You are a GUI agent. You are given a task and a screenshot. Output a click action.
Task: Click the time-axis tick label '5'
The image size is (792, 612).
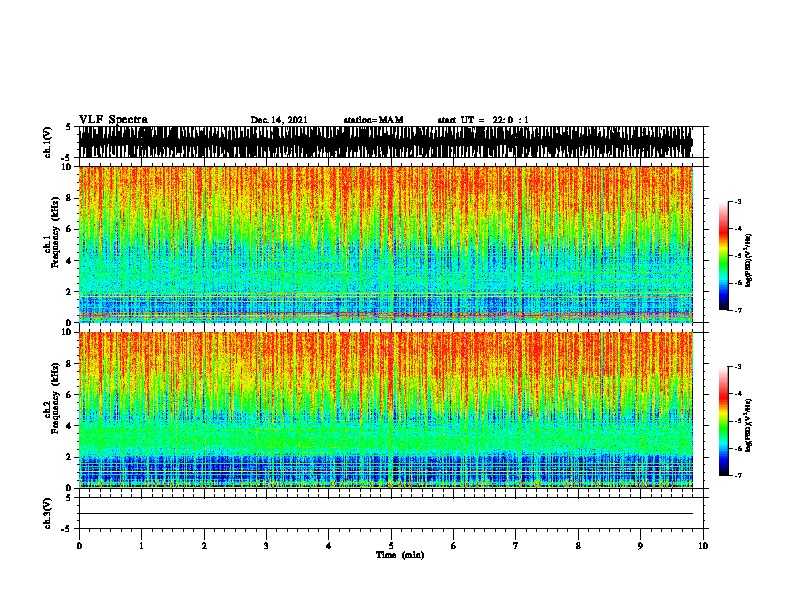[x=391, y=546]
